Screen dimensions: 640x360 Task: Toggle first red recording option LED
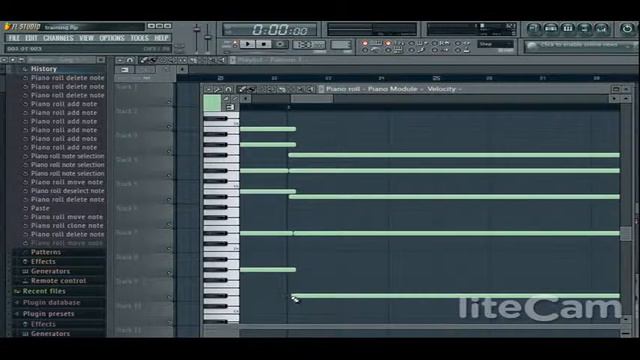365,43
